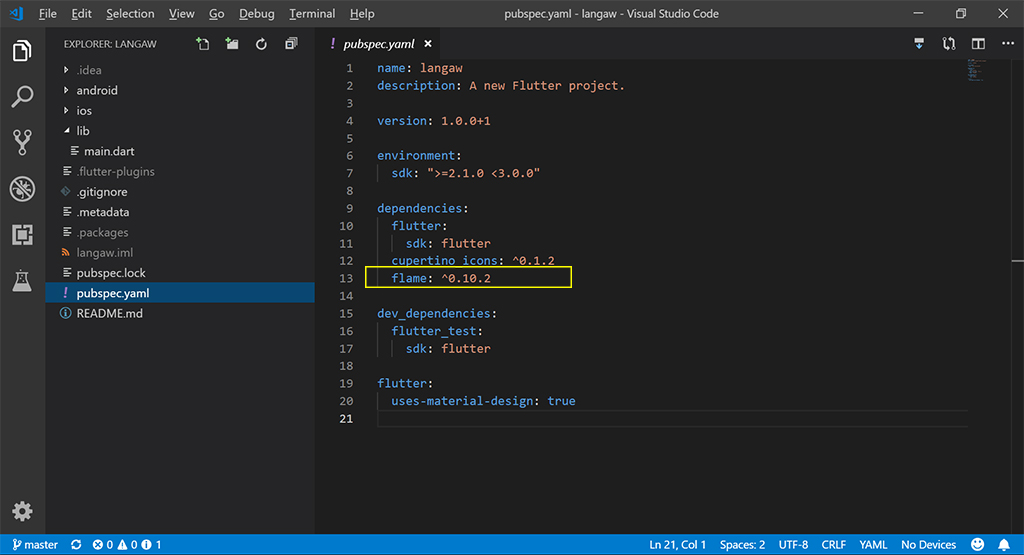Click the Refresh Explorer icon

pos(261,44)
